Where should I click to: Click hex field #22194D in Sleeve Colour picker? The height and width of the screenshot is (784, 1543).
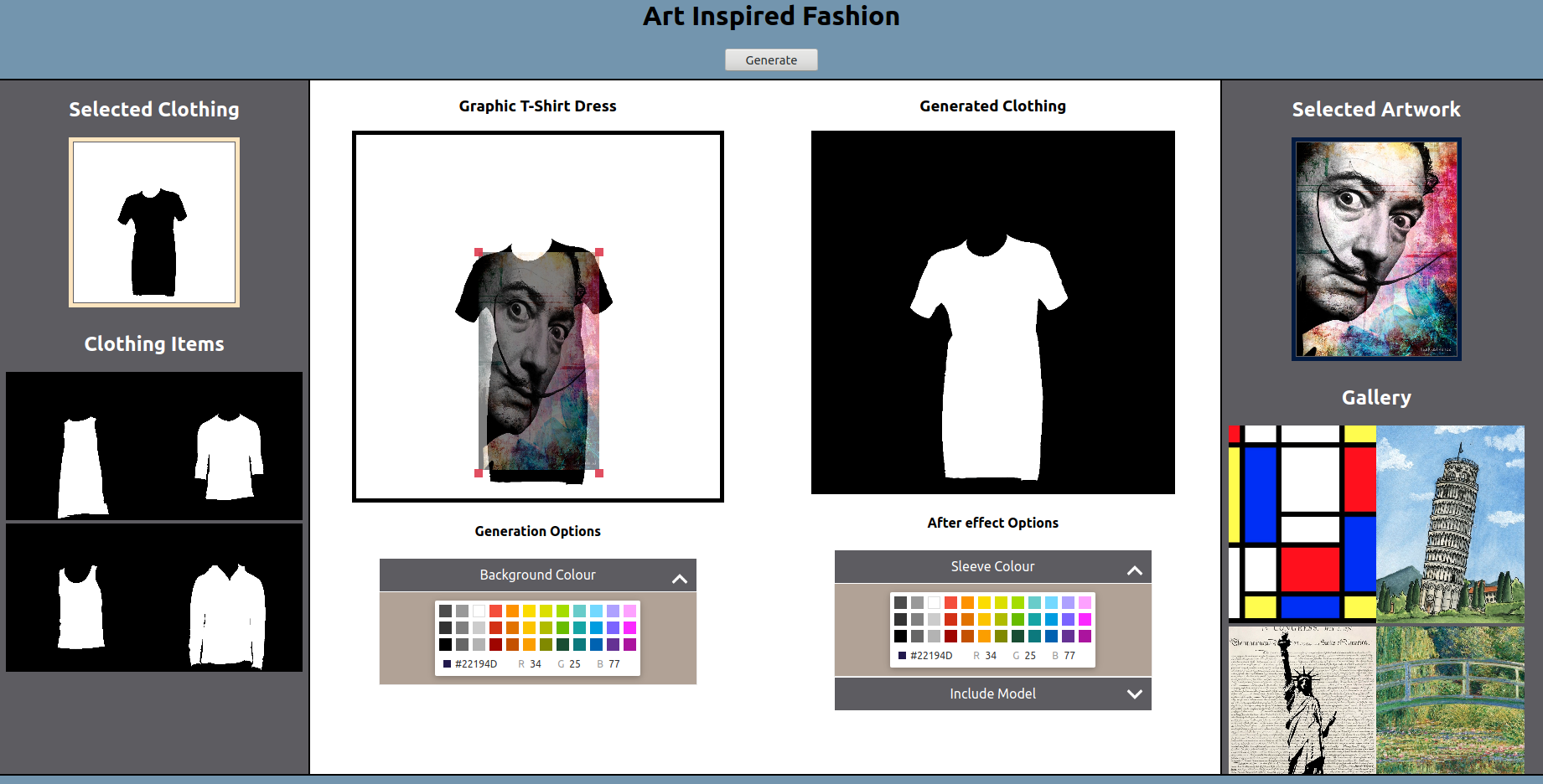click(x=931, y=655)
